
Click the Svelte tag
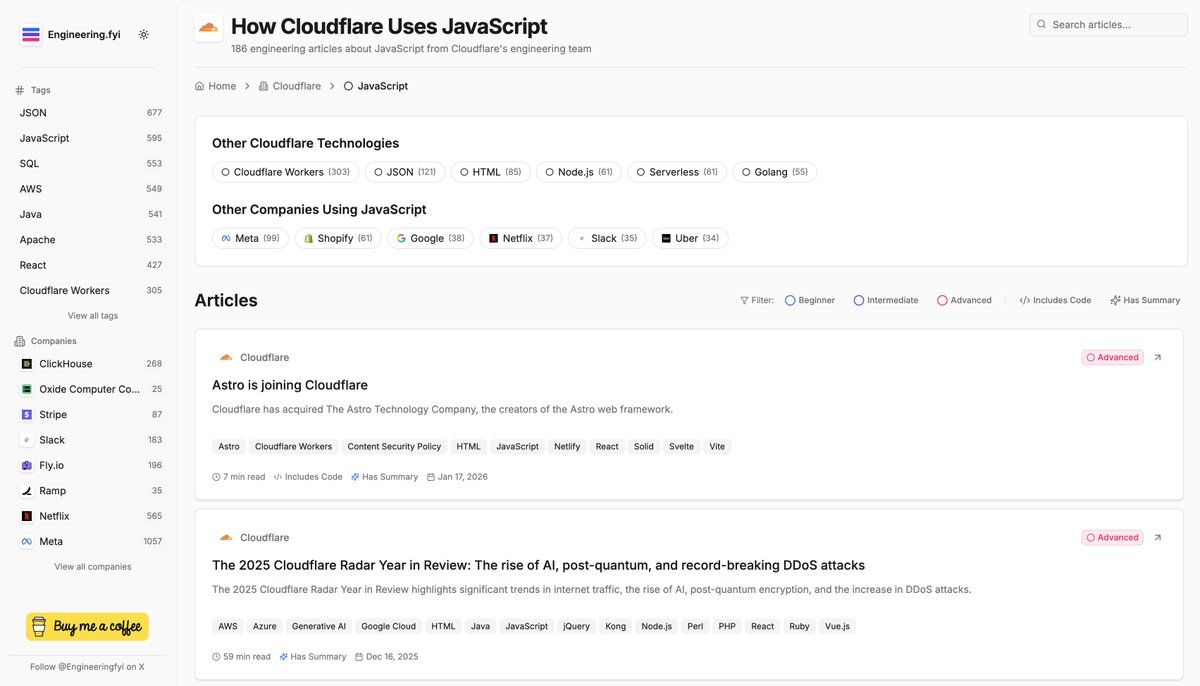coord(681,446)
